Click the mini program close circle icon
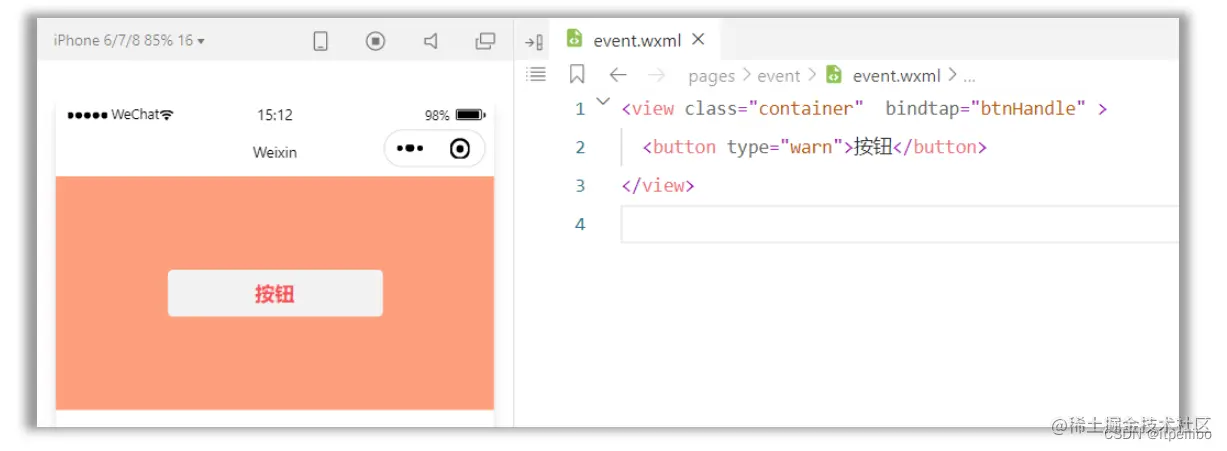 (x=460, y=149)
